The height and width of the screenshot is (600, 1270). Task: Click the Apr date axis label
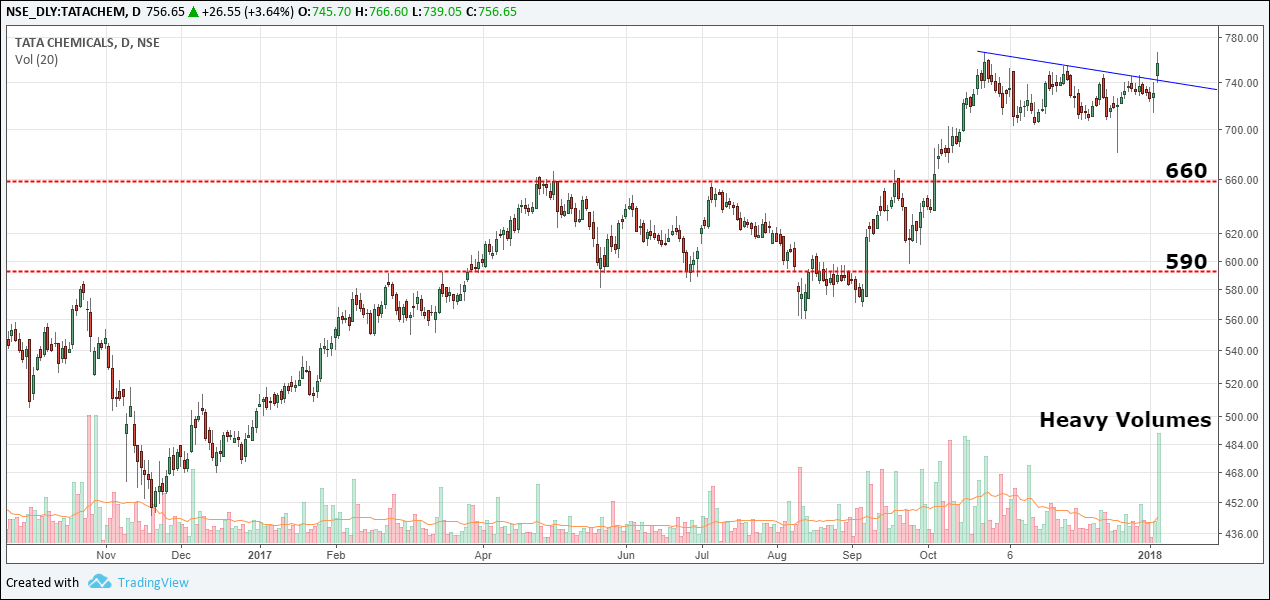483,554
